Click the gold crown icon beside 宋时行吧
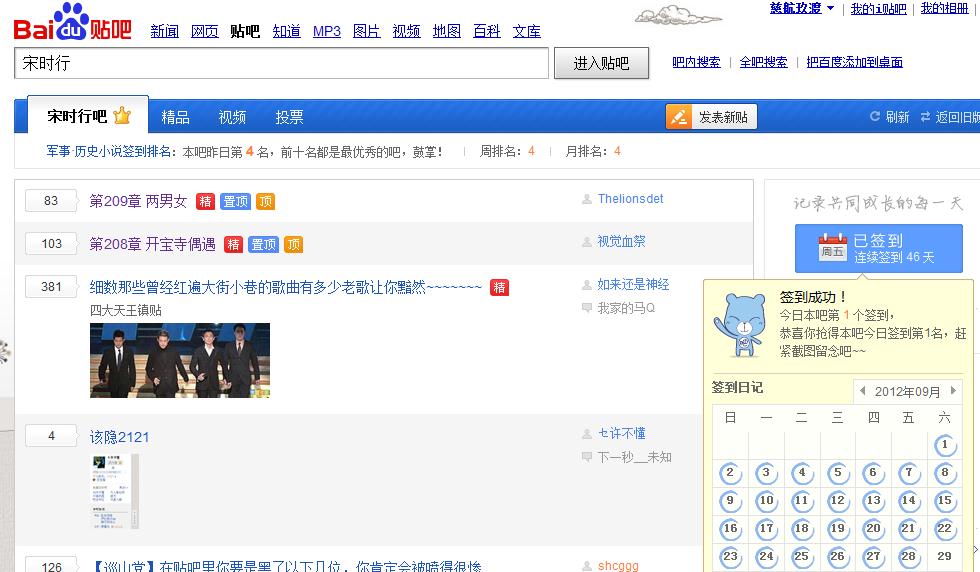Viewport: 980px width, 572px height. click(122, 115)
